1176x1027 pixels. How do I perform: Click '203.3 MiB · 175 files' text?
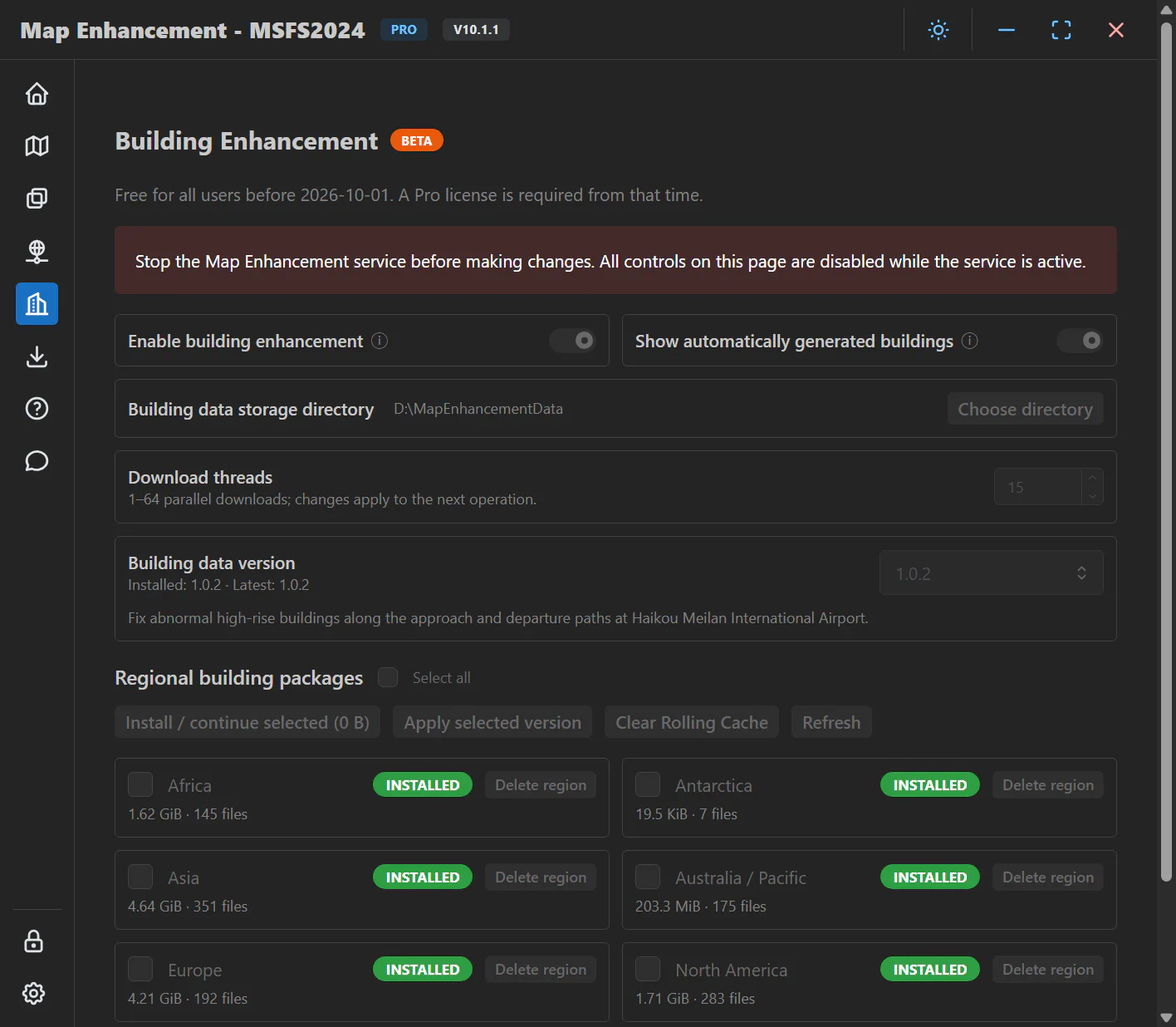click(x=701, y=906)
